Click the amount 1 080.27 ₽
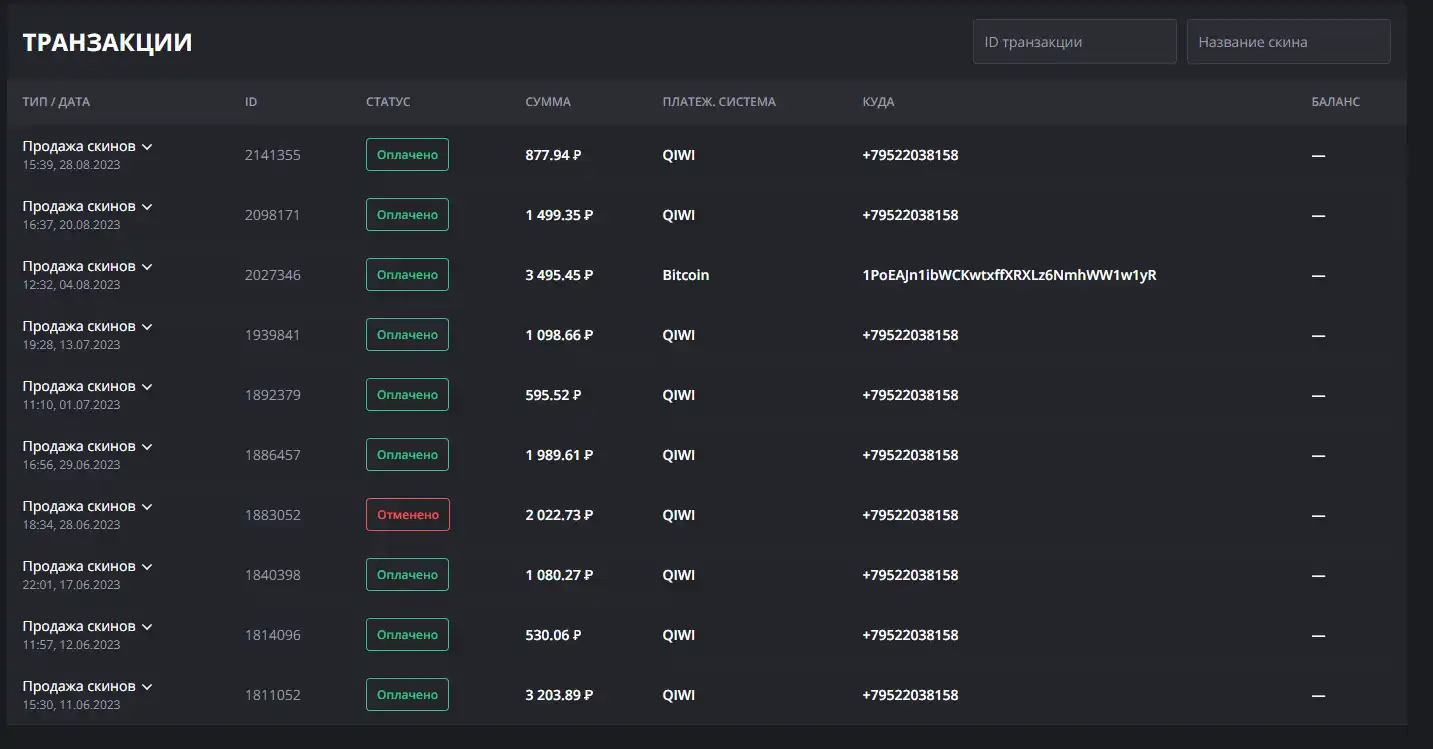 559,575
